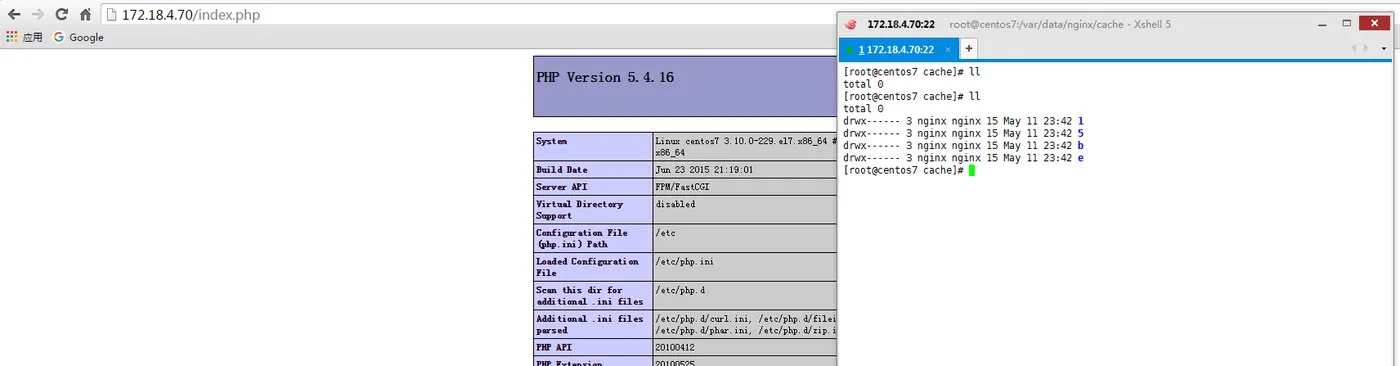The width and height of the screenshot is (1400, 366).
Task: Click the Xshell red app icon in title bar
Action: pyautogui.click(x=850, y=24)
